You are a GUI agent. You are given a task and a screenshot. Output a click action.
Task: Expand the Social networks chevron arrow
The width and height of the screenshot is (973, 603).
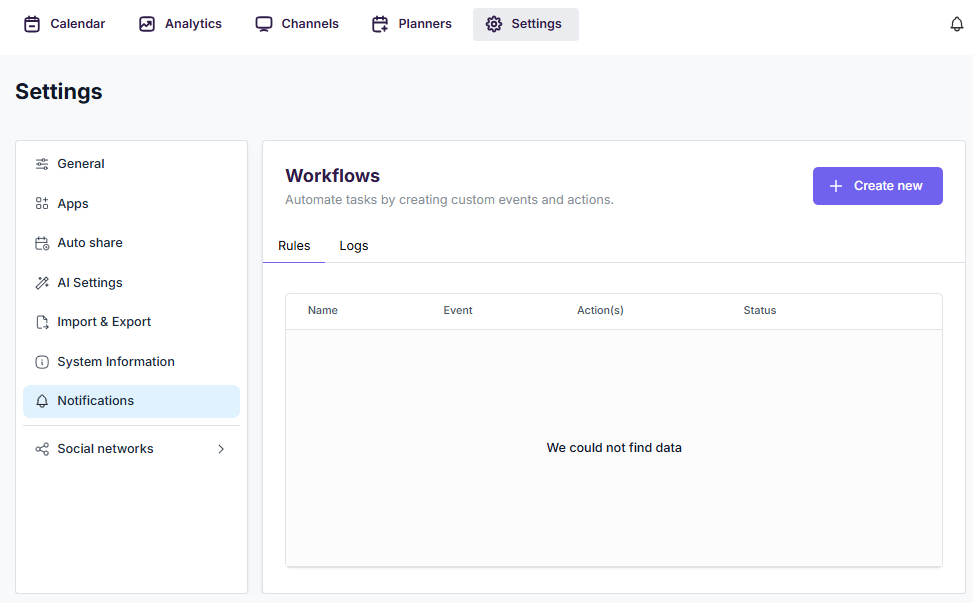[221, 449]
